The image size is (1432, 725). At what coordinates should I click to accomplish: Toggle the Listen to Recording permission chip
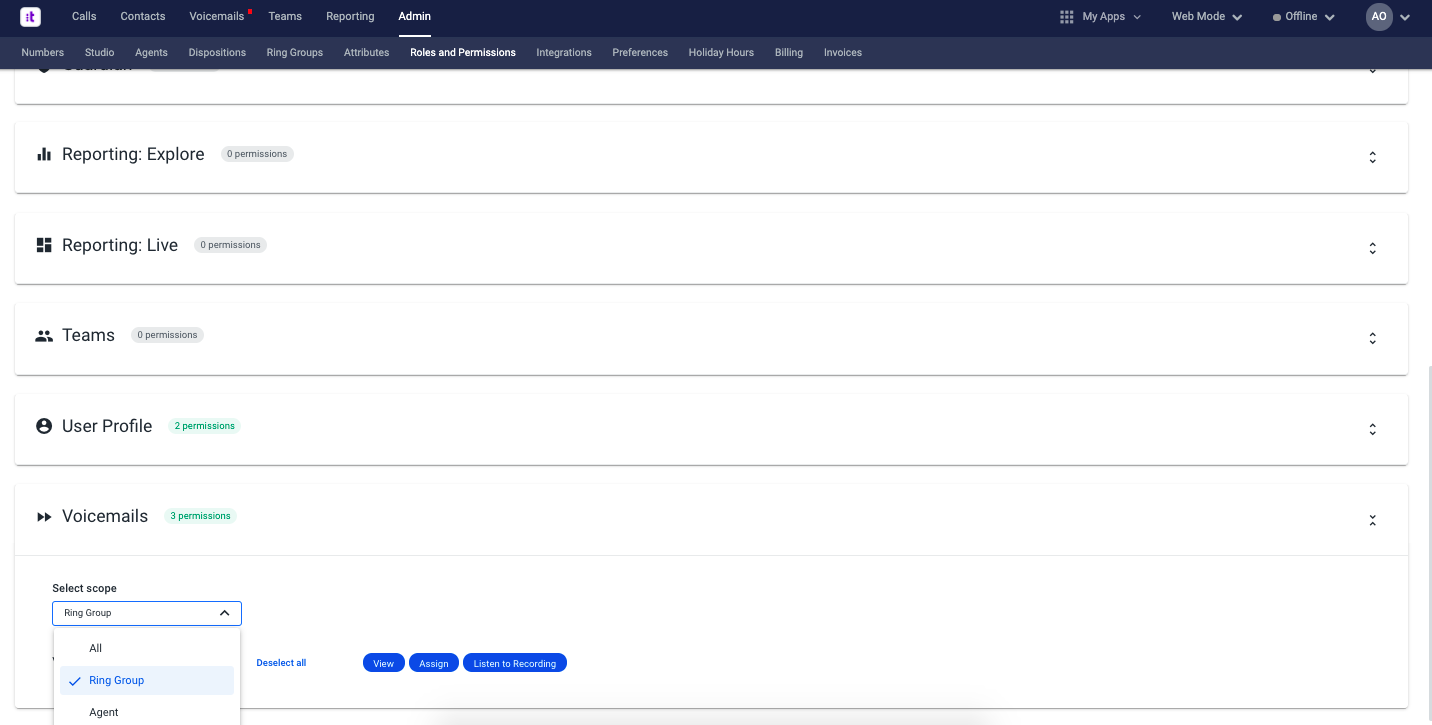click(515, 663)
